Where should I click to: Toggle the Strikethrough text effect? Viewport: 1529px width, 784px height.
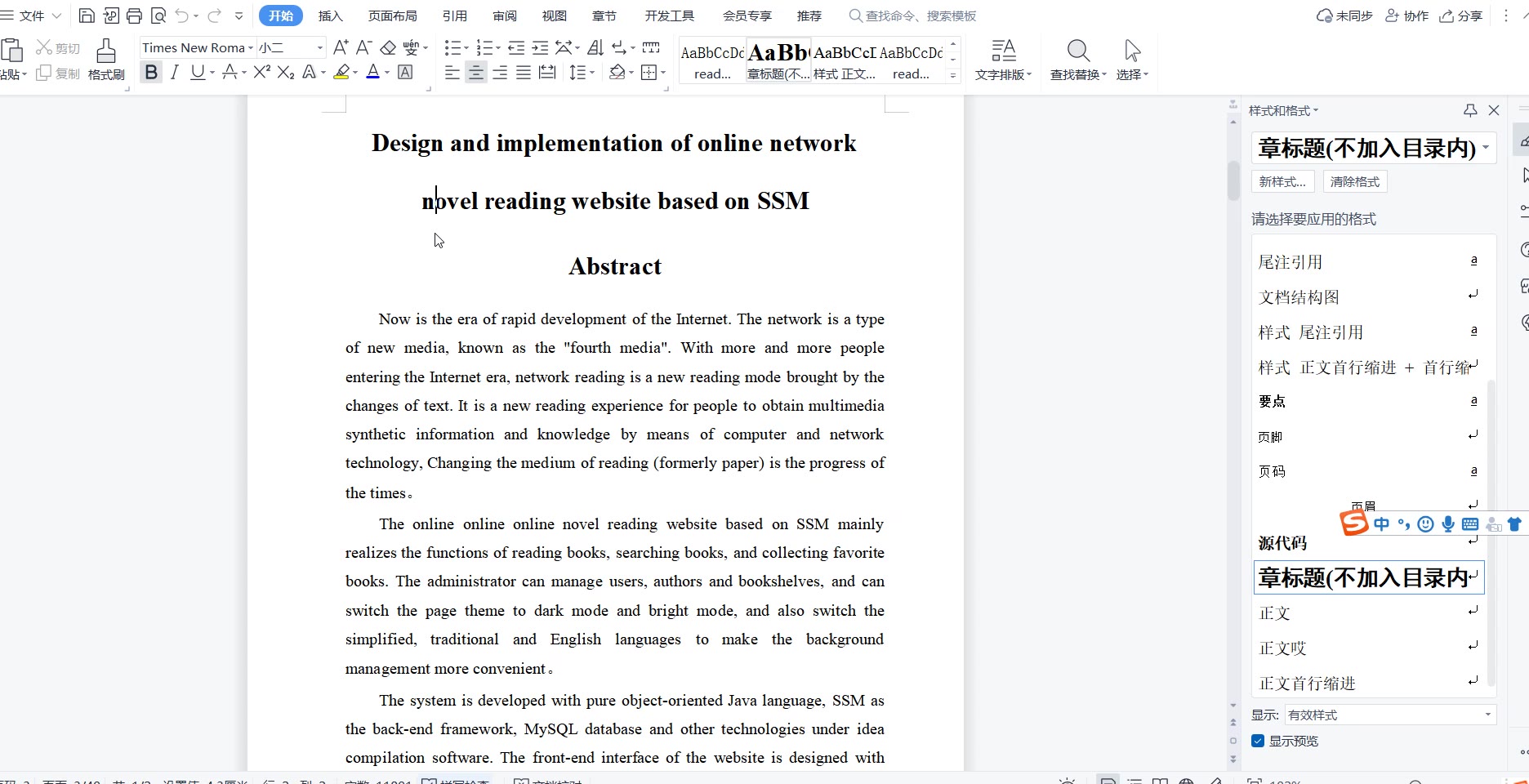click(230, 73)
